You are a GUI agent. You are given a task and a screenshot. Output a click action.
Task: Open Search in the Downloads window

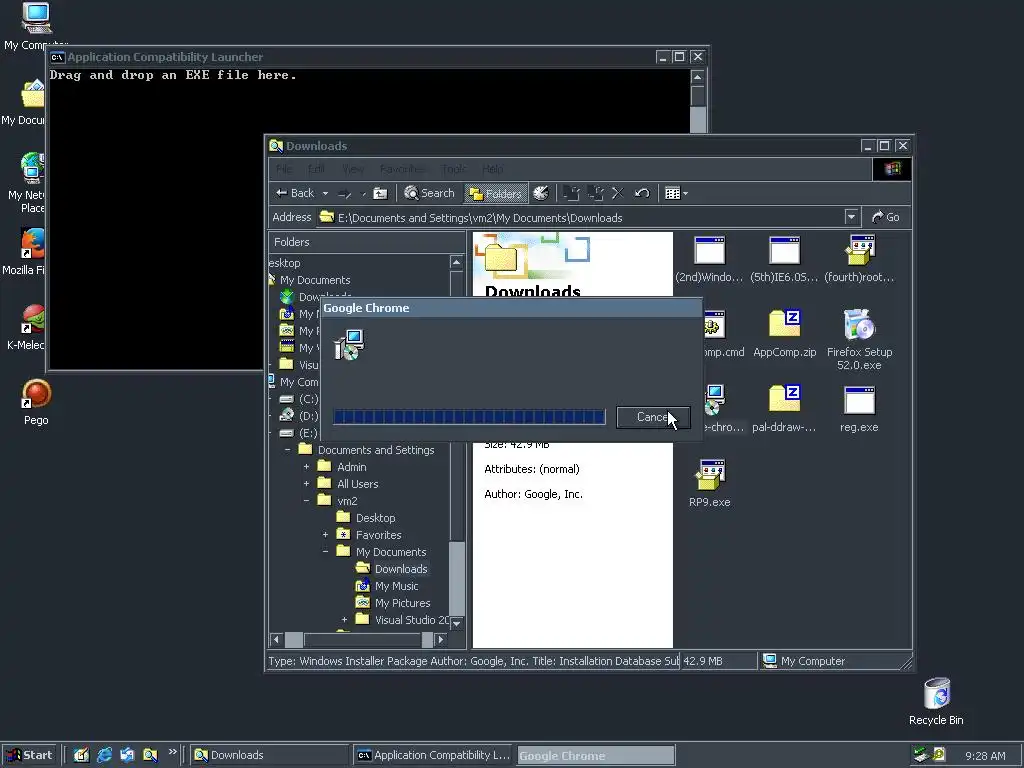tap(429, 193)
